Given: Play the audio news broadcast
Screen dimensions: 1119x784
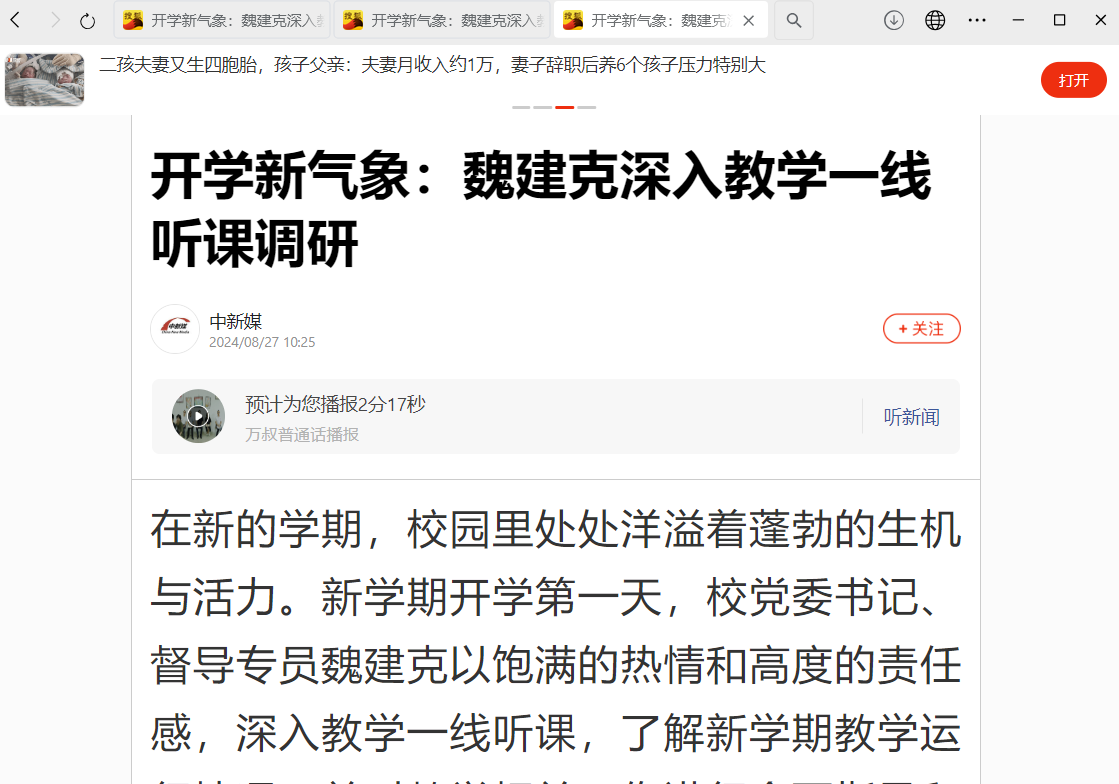Looking at the screenshot, I should pyautogui.click(x=198, y=416).
